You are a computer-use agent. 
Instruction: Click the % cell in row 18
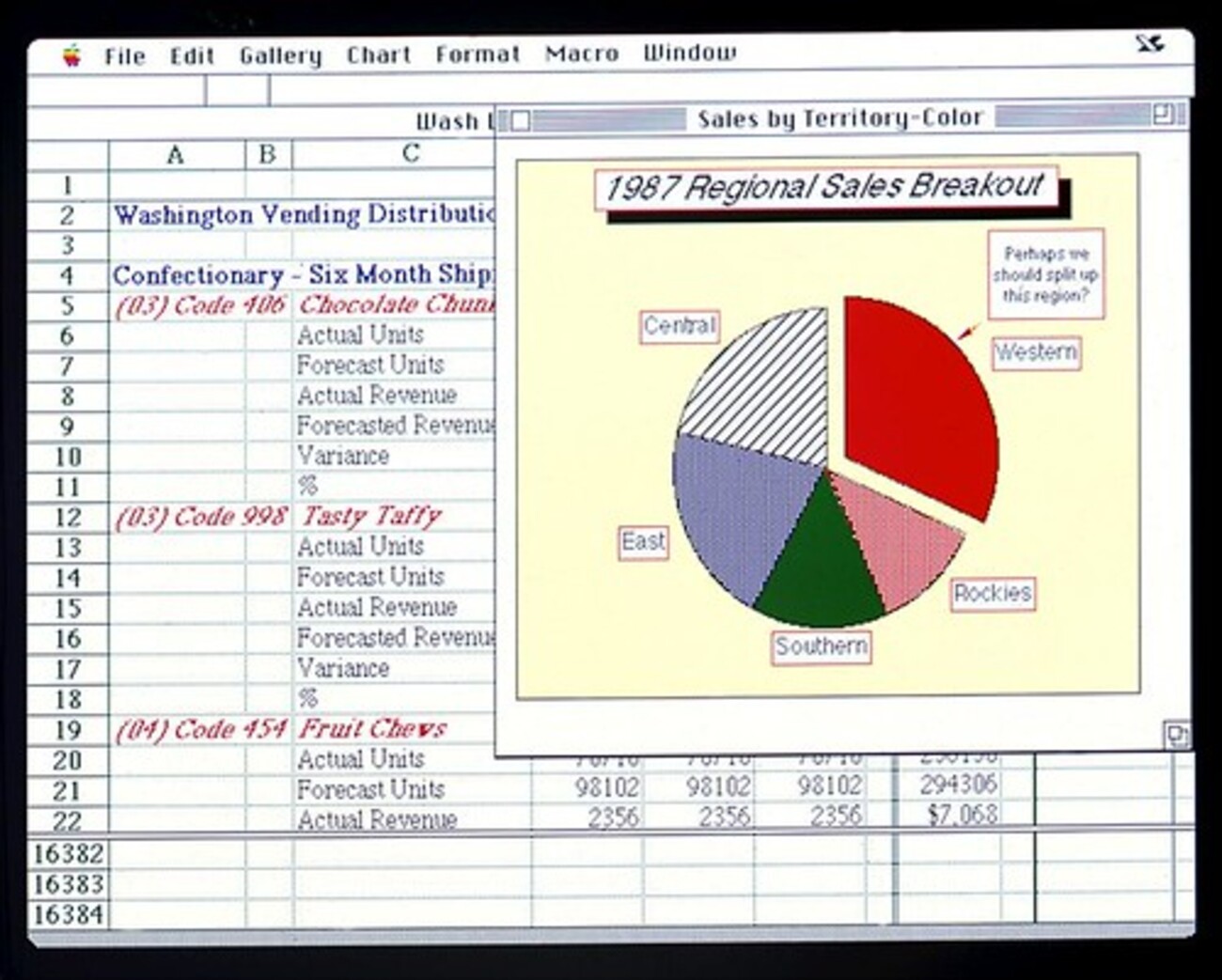[307, 699]
